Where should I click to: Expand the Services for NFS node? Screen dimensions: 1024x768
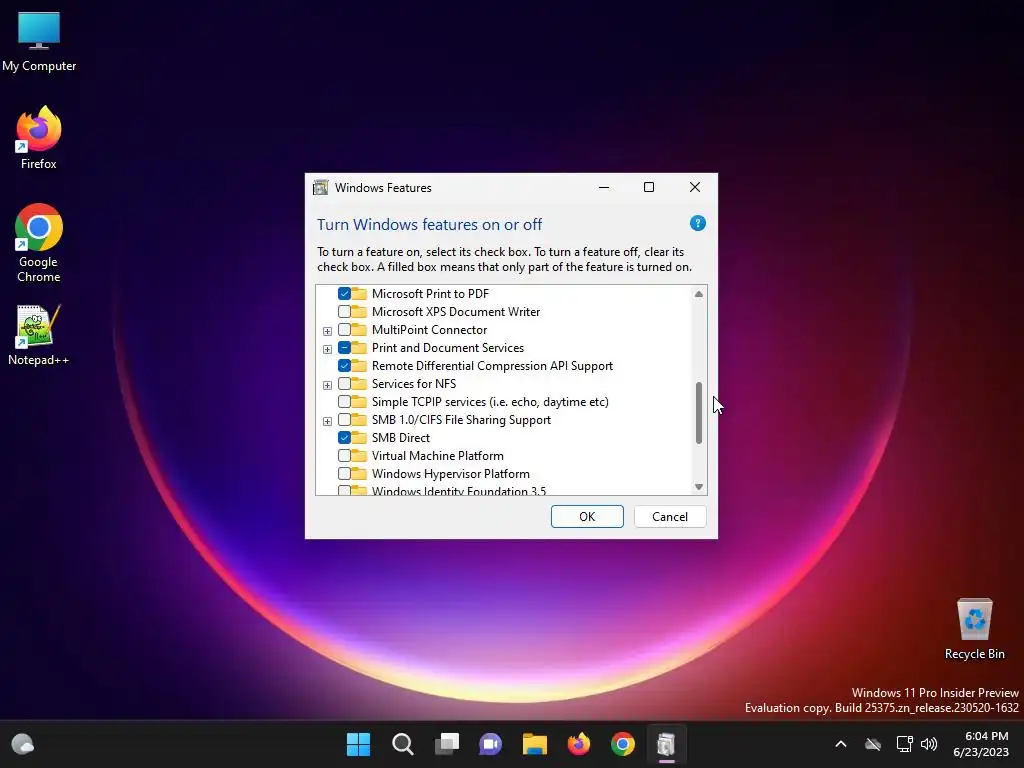point(327,385)
